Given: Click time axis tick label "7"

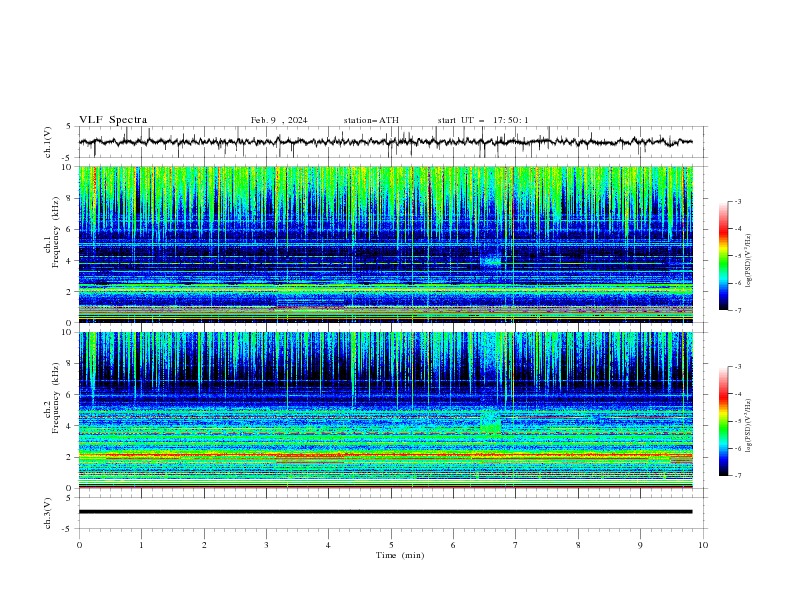Looking at the screenshot, I should click(x=516, y=545).
